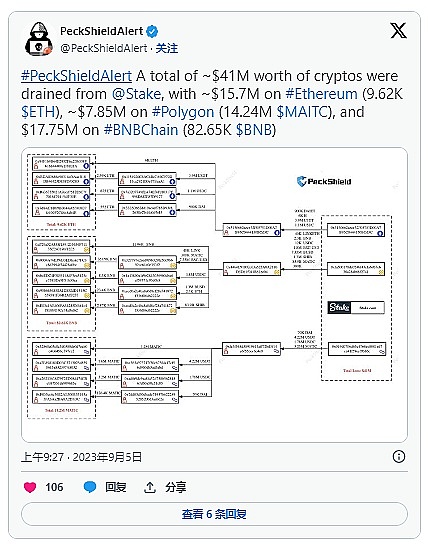Click the tweet timestamp 上午9:27

(x=42, y=457)
